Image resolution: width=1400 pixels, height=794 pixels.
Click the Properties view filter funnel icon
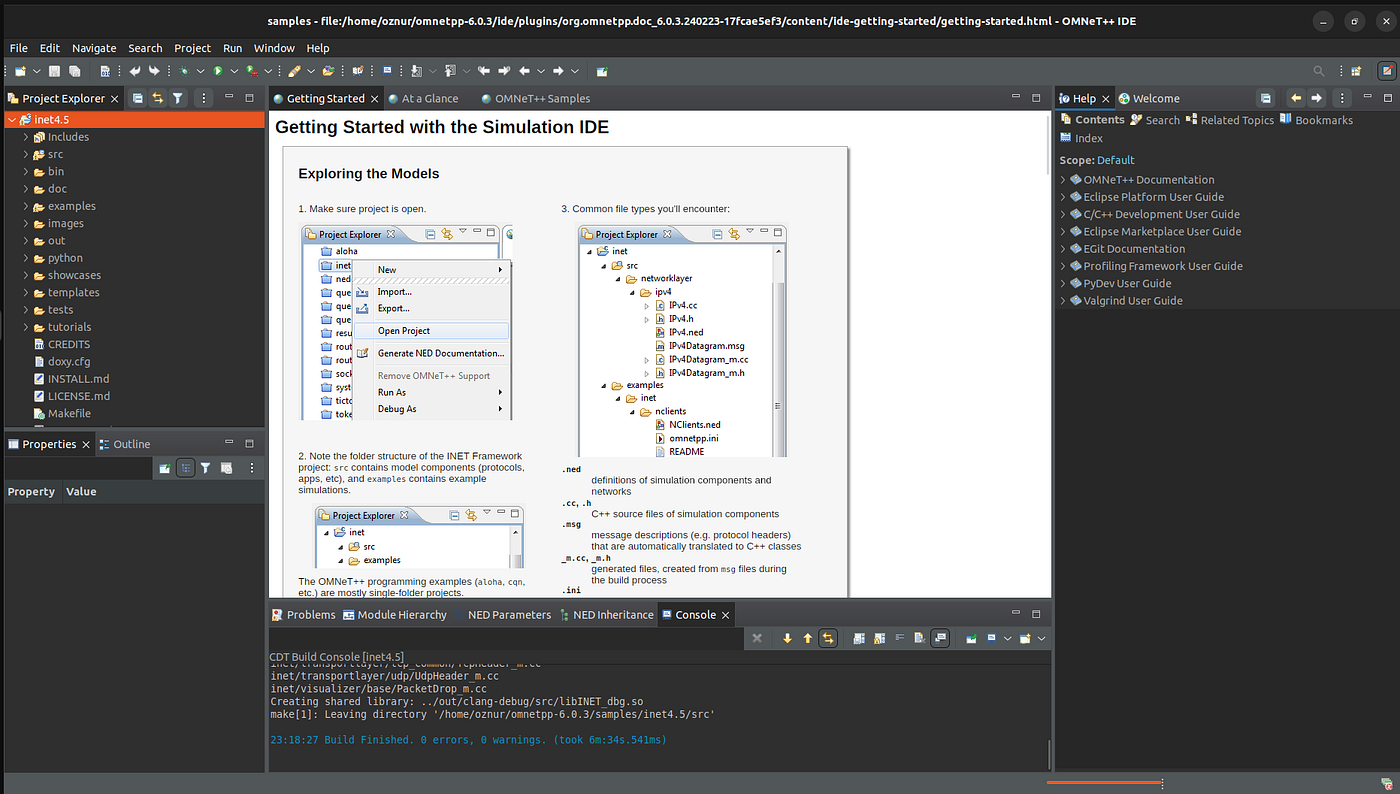pos(205,468)
